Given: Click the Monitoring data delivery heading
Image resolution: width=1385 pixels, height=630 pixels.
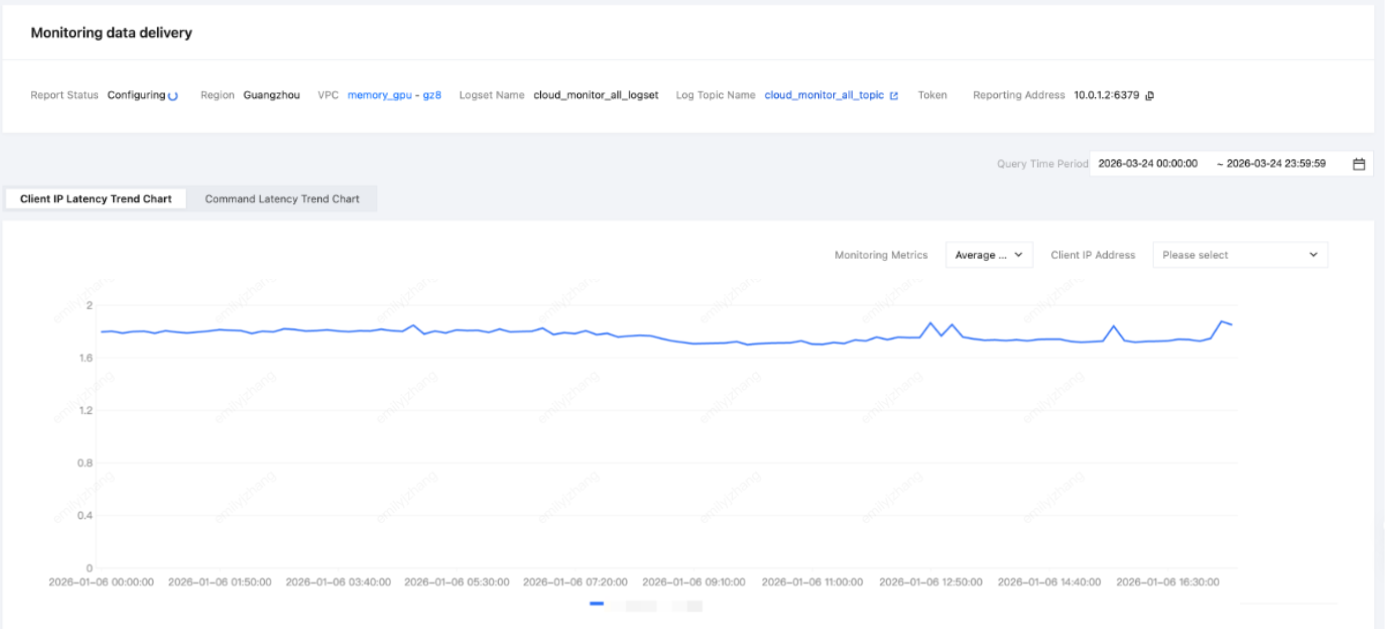Looking at the screenshot, I should click(111, 33).
